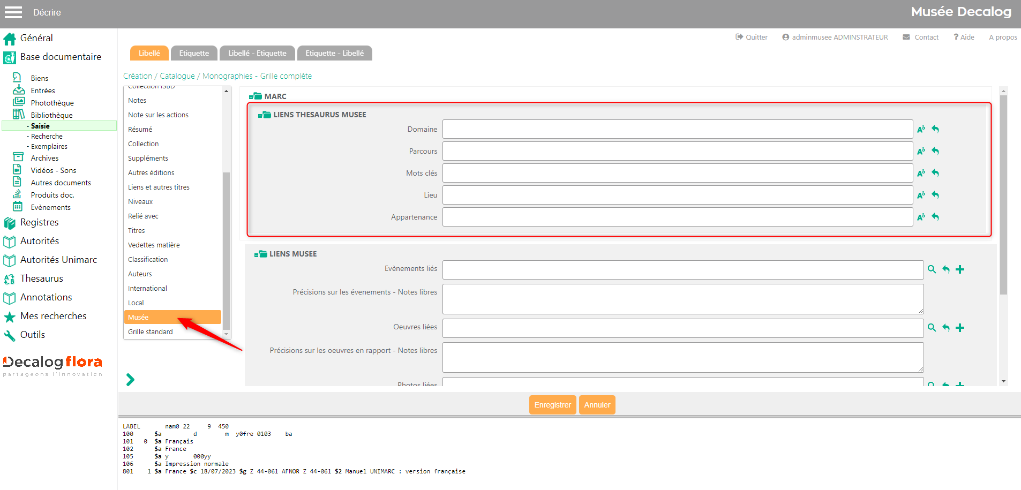Click the thesaurus icon for Appartenance field
Viewport: 1021px width, 490px height.
tap(921, 217)
